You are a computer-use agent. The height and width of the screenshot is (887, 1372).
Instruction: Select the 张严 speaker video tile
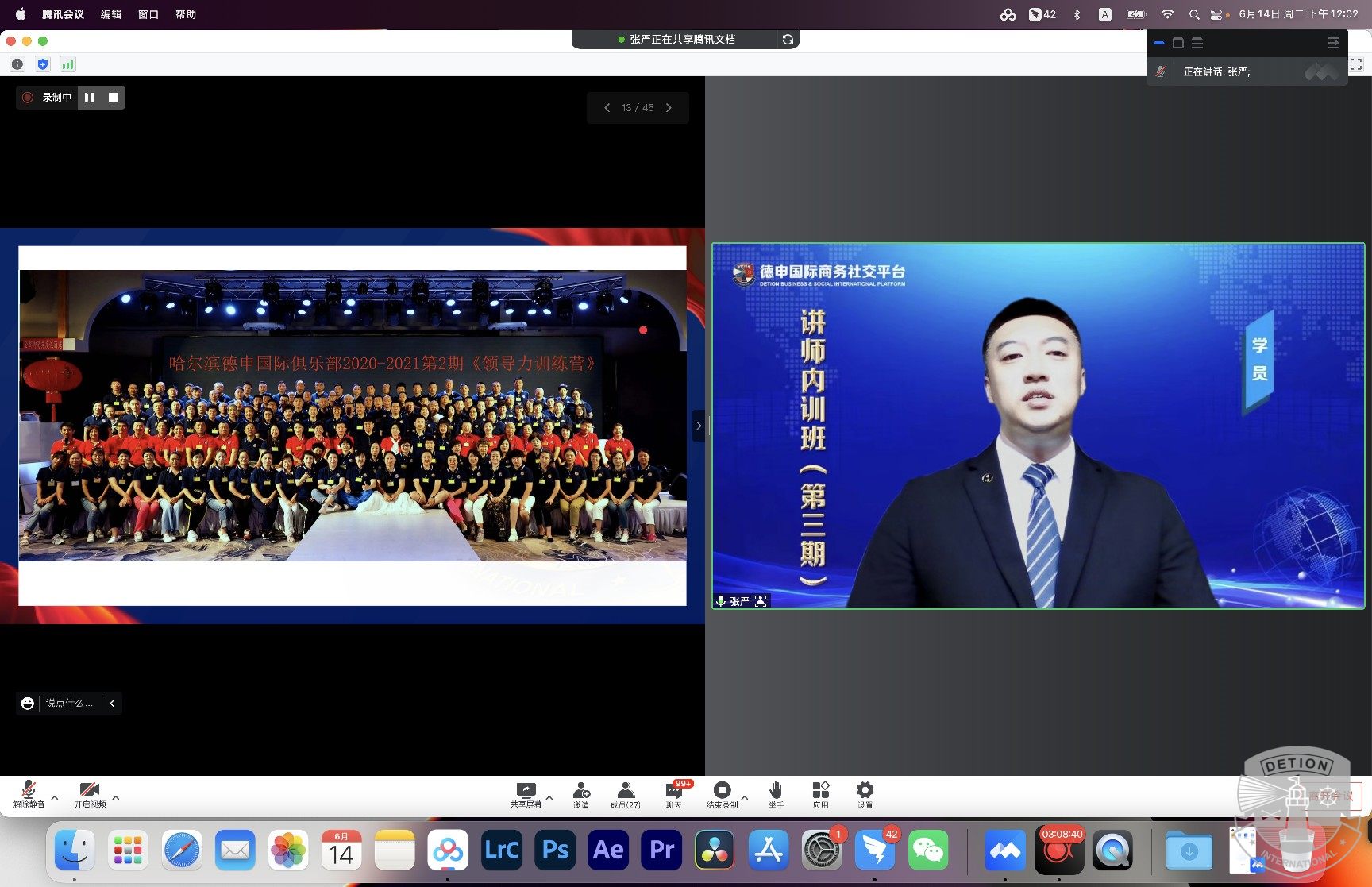pyautogui.click(x=1039, y=426)
